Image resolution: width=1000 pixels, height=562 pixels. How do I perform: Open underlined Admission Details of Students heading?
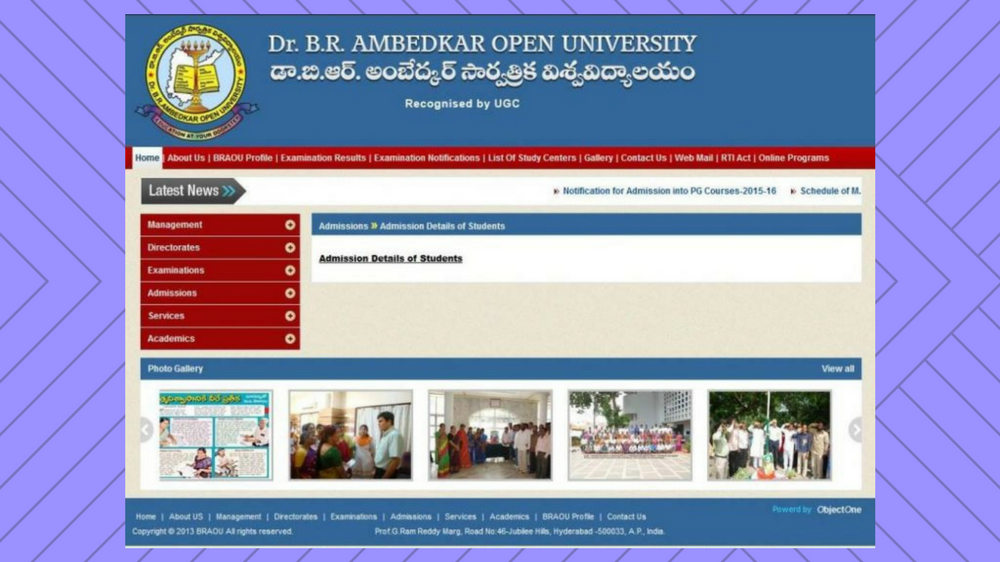click(x=390, y=258)
